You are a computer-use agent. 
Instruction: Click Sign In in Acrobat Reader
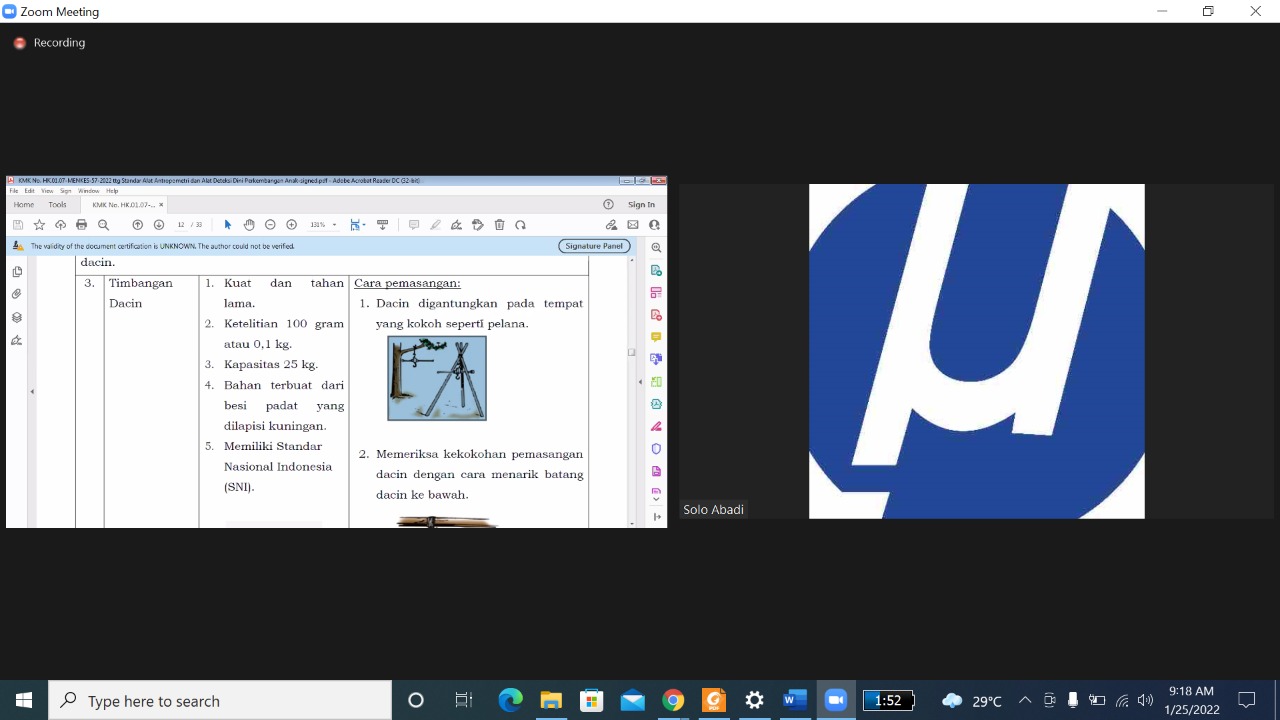click(x=641, y=204)
